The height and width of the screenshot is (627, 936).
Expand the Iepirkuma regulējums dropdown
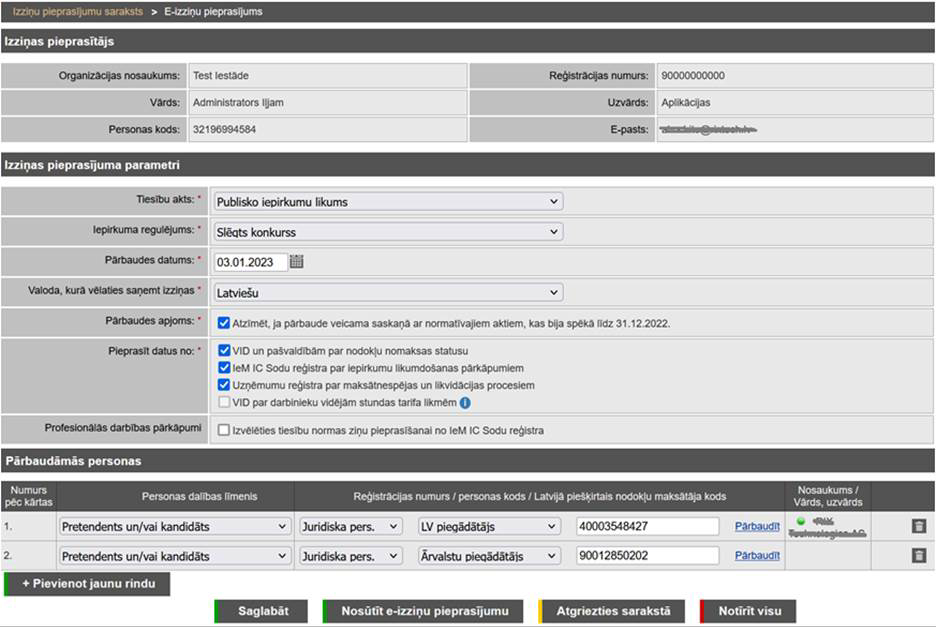tap(389, 232)
